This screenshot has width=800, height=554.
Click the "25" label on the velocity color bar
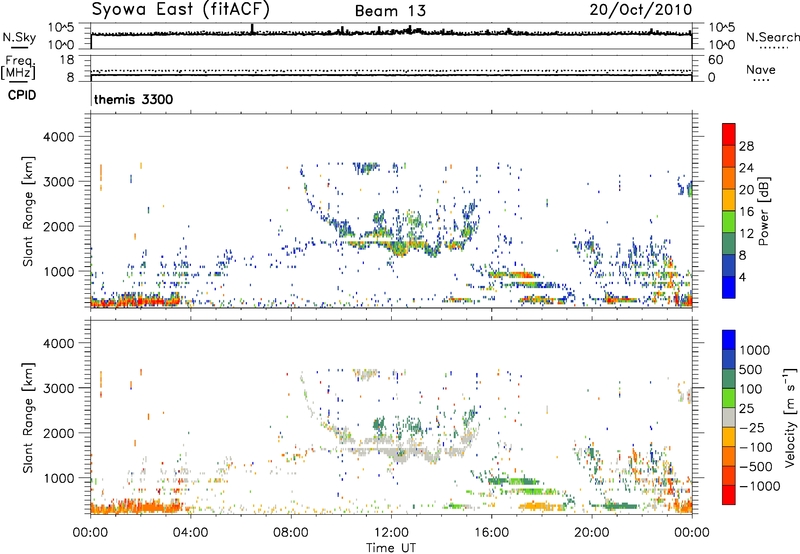click(x=746, y=409)
